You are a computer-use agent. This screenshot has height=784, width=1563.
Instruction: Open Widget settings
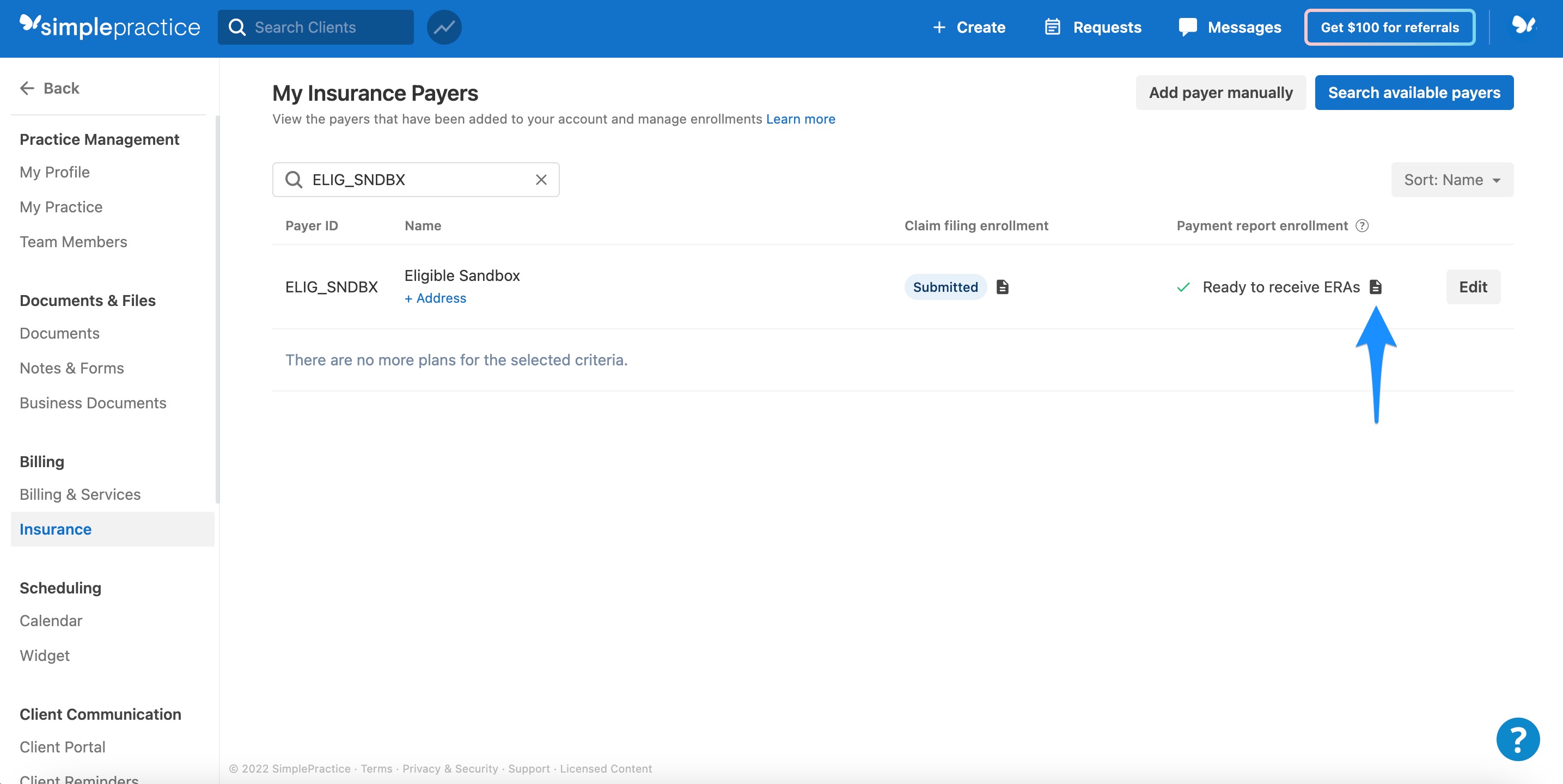(44, 656)
